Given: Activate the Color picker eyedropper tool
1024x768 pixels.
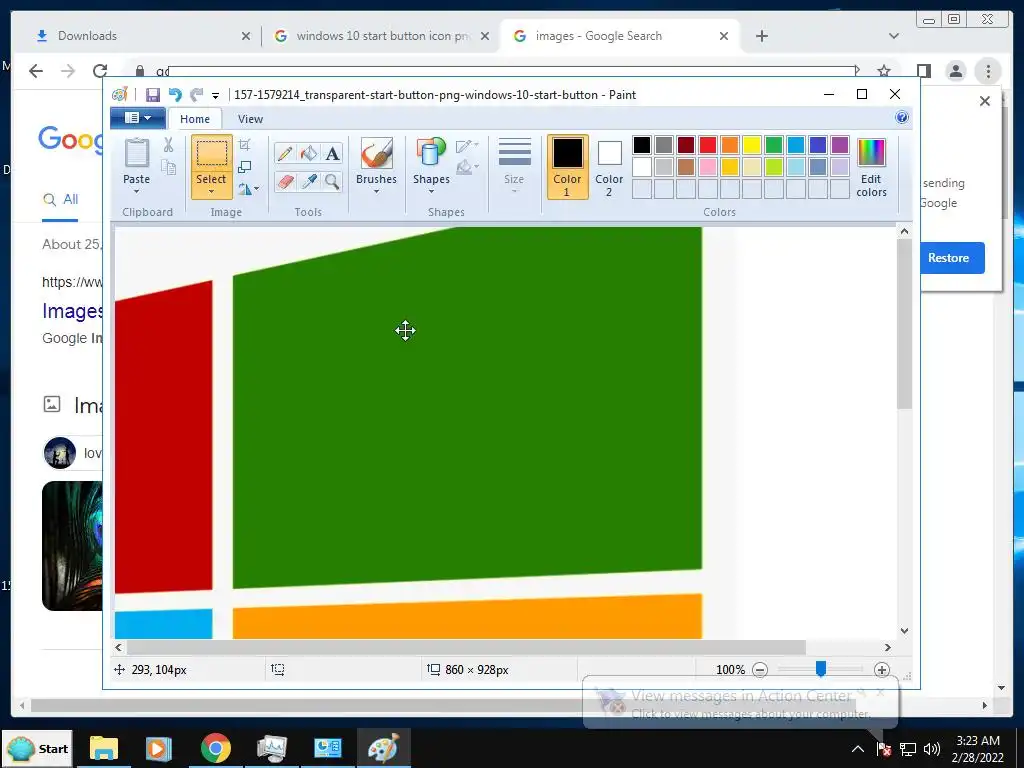Looking at the screenshot, I should pyautogui.click(x=308, y=181).
